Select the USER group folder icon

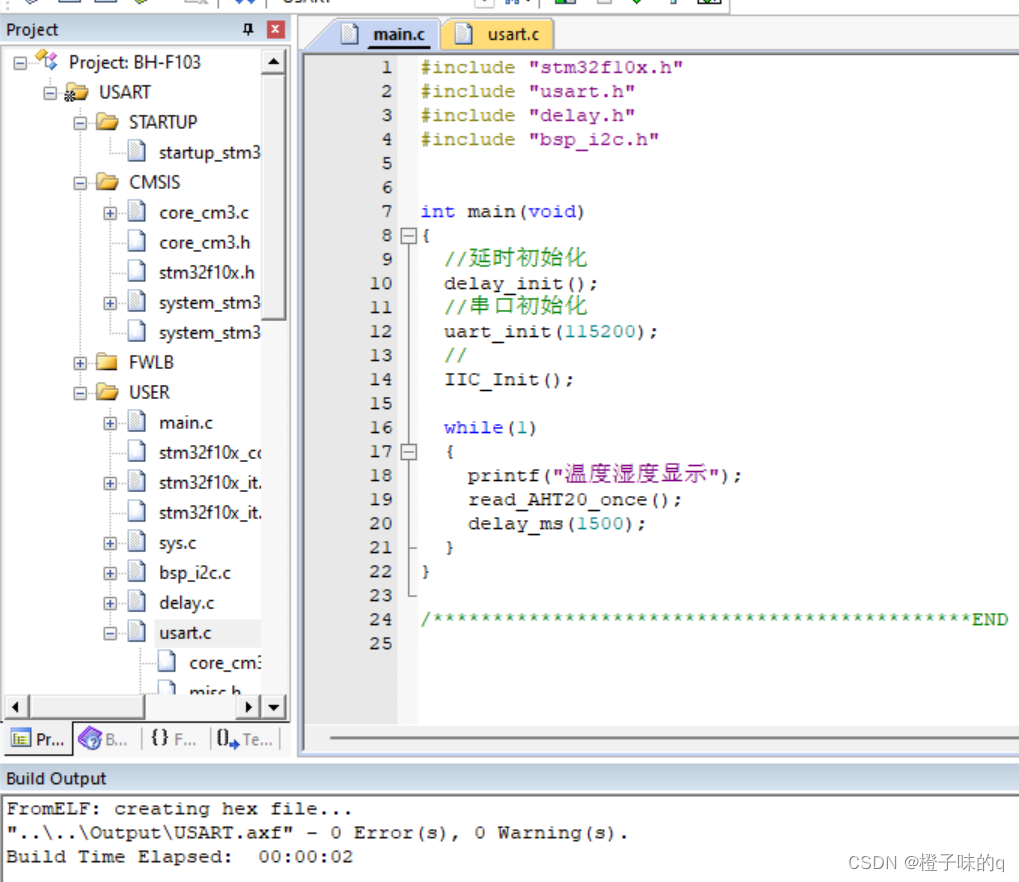pos(107,392)
